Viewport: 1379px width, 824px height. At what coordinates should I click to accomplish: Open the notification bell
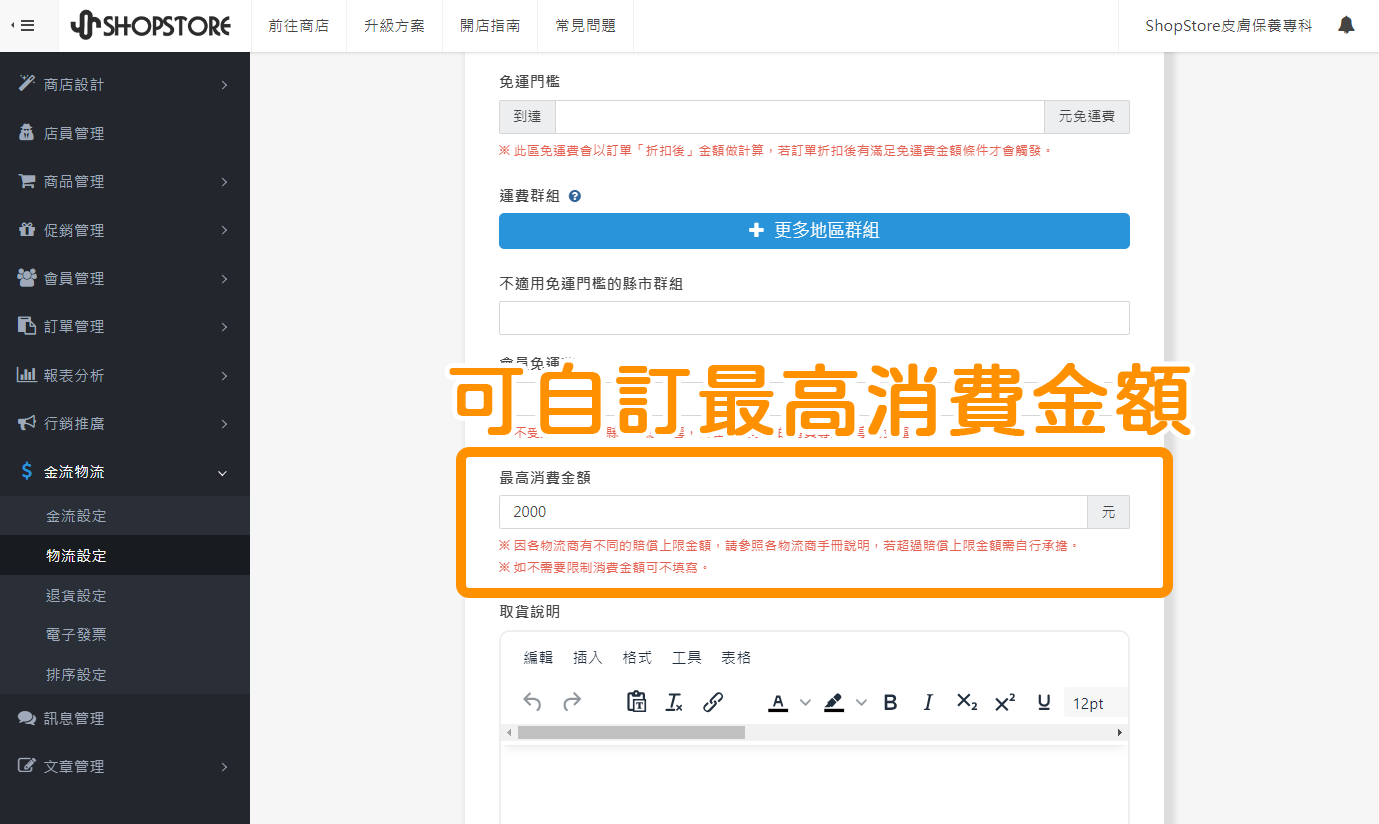click(x=1346, y=25)
